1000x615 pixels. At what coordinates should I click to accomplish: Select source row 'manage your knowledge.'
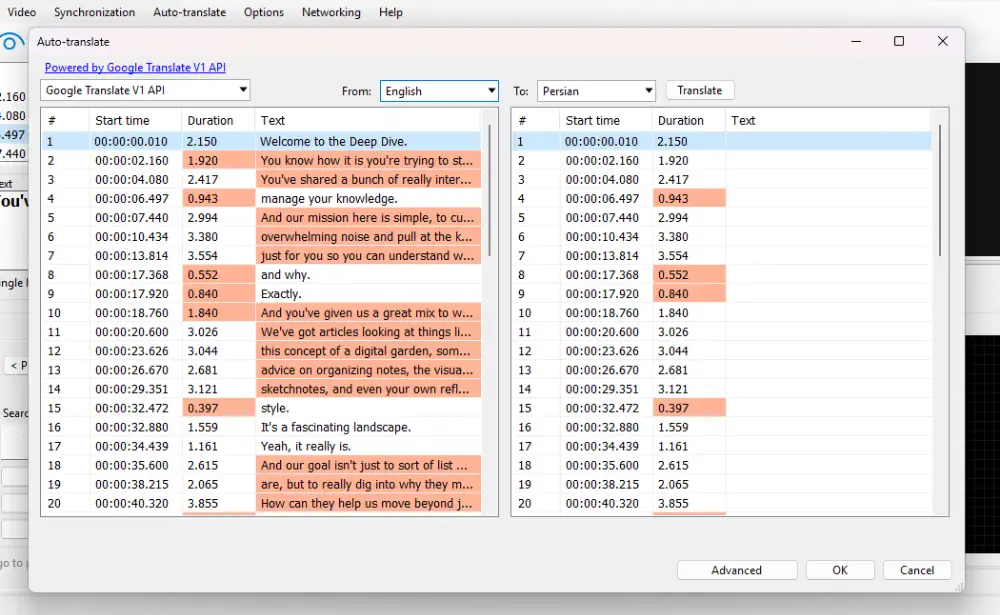(261, 198)
